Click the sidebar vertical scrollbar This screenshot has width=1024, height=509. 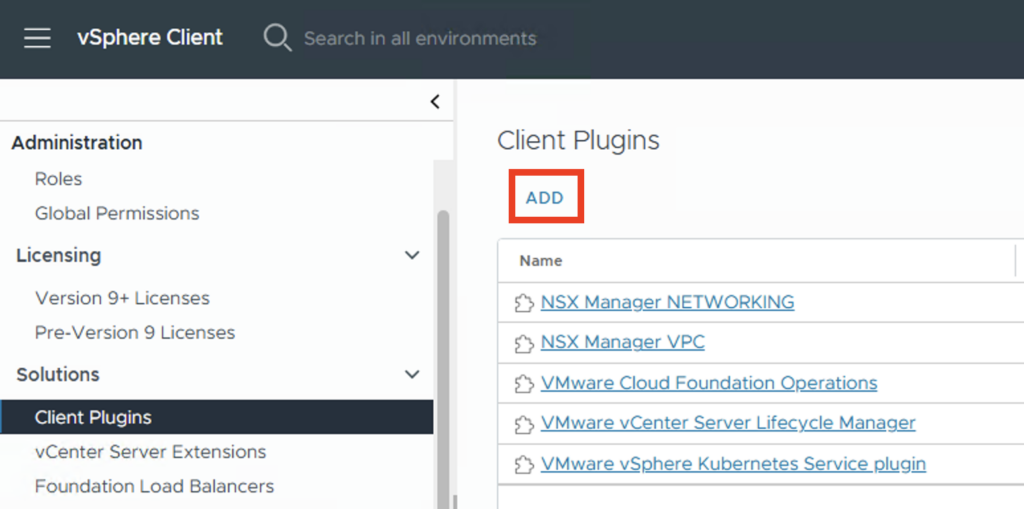click(443, 350)
